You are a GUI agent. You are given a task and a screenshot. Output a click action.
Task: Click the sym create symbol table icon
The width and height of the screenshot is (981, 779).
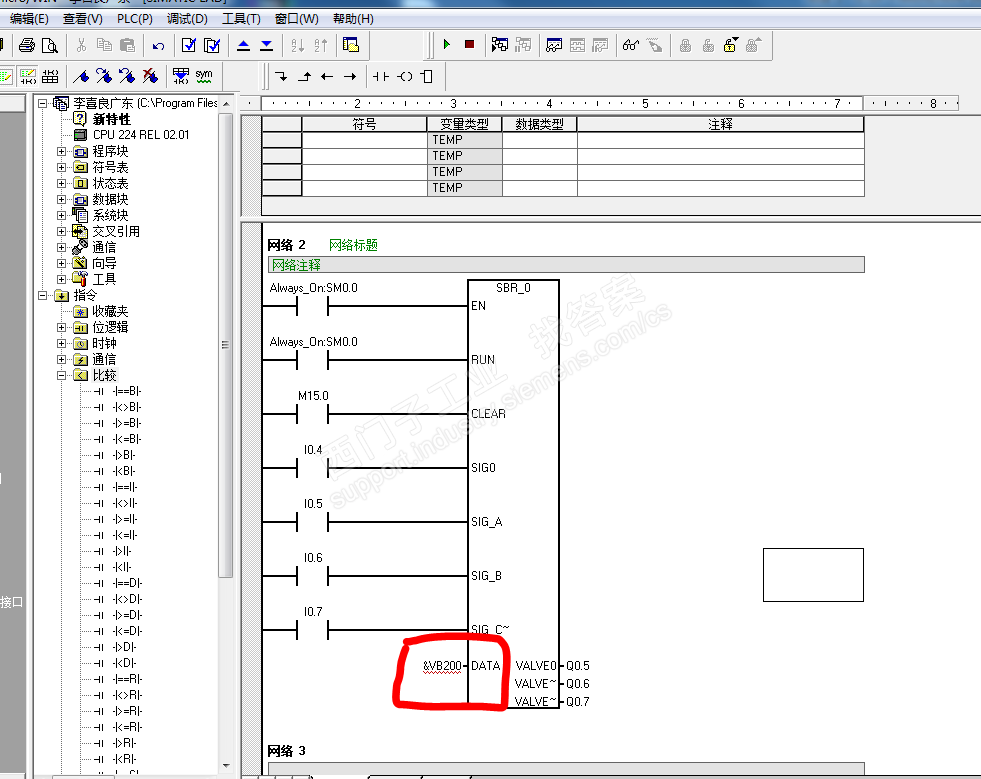click(x=204, y=76)
